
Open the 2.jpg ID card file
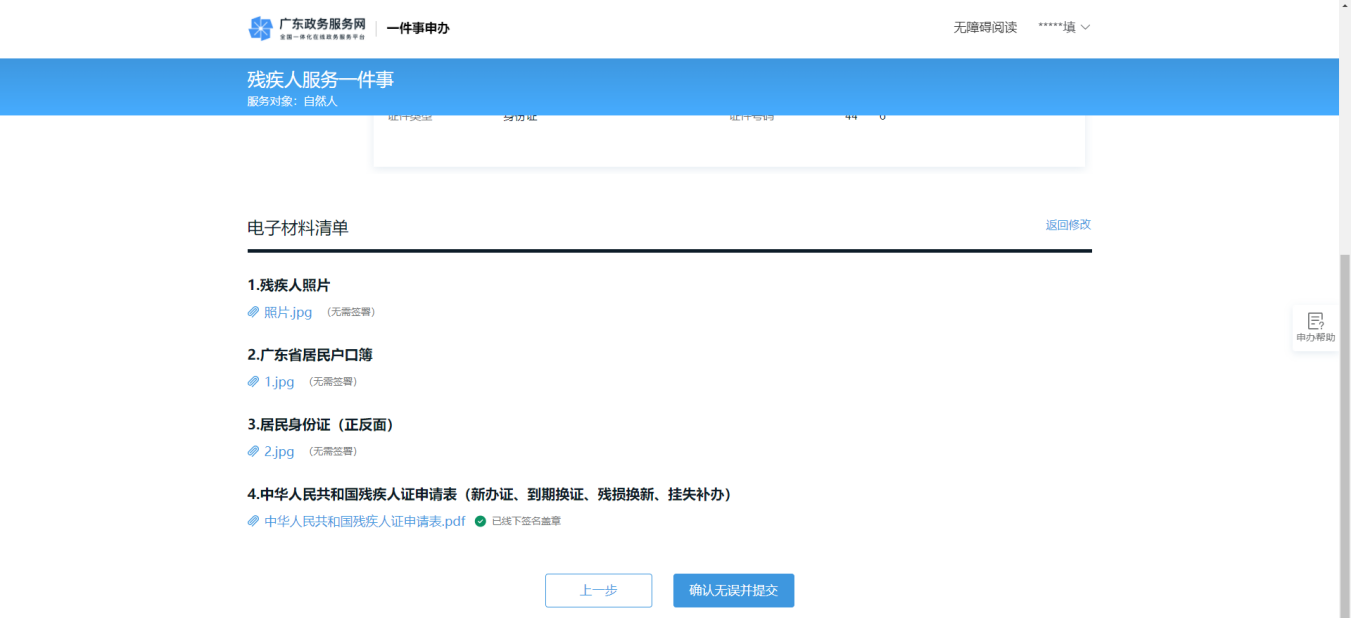click(x=279, y=451)
